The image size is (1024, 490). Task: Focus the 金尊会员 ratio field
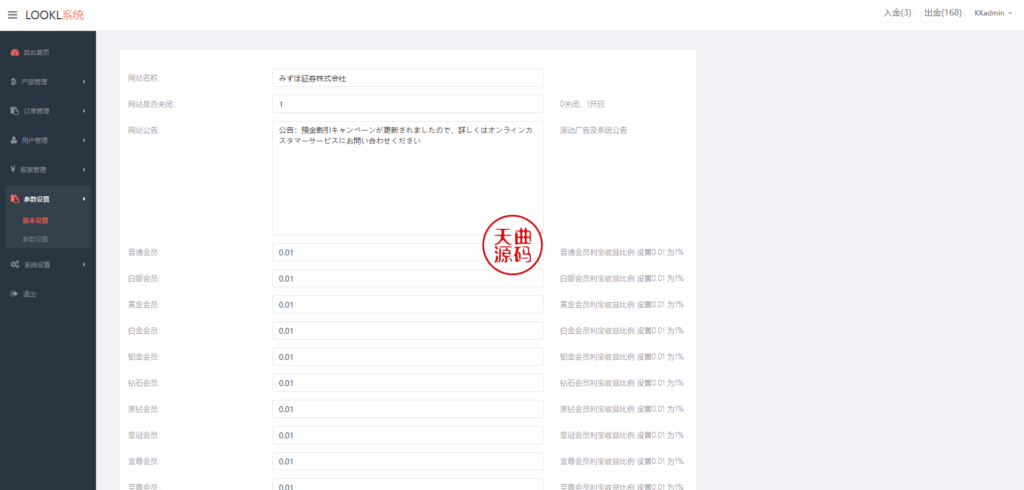(x=408, y=461)
